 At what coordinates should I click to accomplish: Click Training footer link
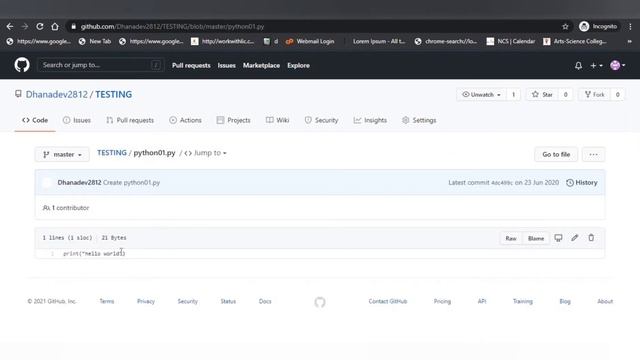523,301
